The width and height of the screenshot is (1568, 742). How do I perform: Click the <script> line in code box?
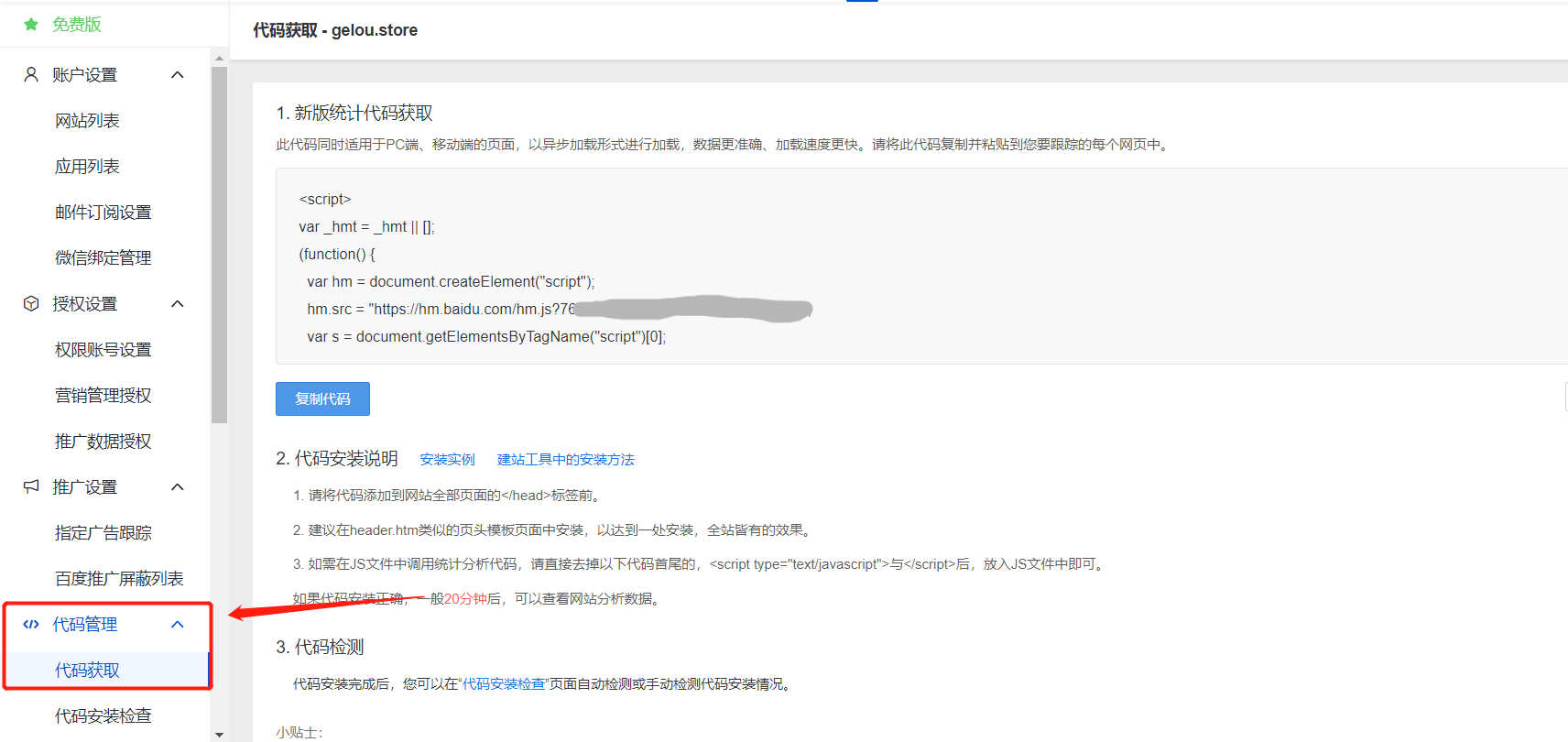(x=325, y=199)
